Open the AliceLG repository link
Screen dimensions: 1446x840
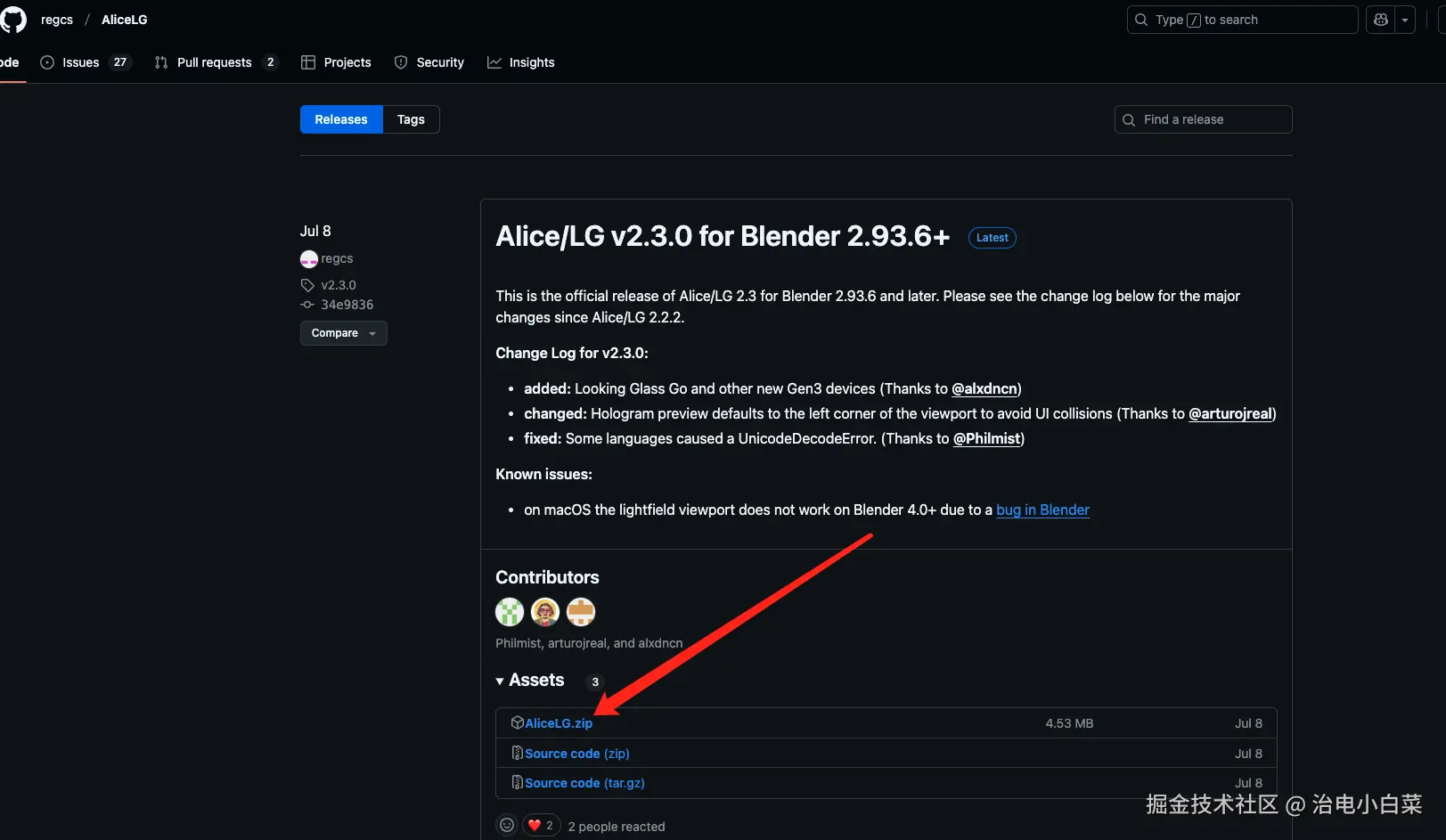click(x=125, y=20)
